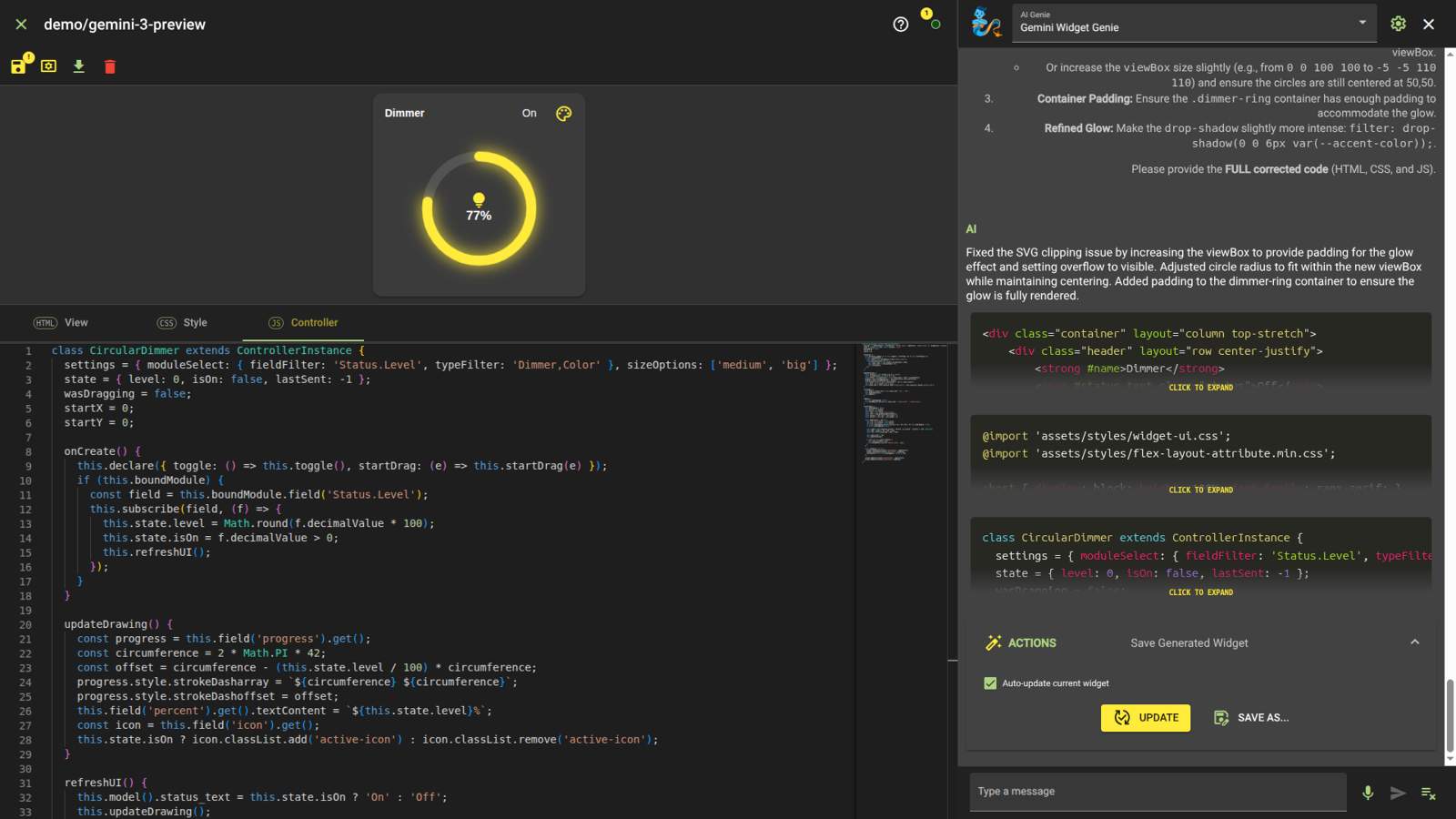Screen dimensions: 1456x819
Task: Clear chat history with list-clear icon
Action: point(1428,794)
